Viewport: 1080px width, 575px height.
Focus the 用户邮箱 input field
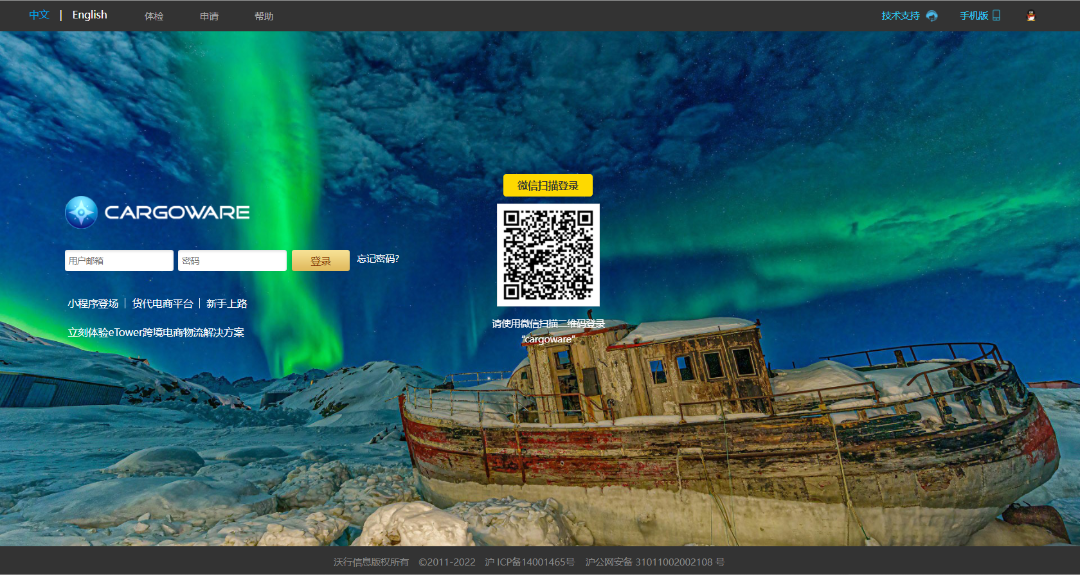click(x=119, y=261)
